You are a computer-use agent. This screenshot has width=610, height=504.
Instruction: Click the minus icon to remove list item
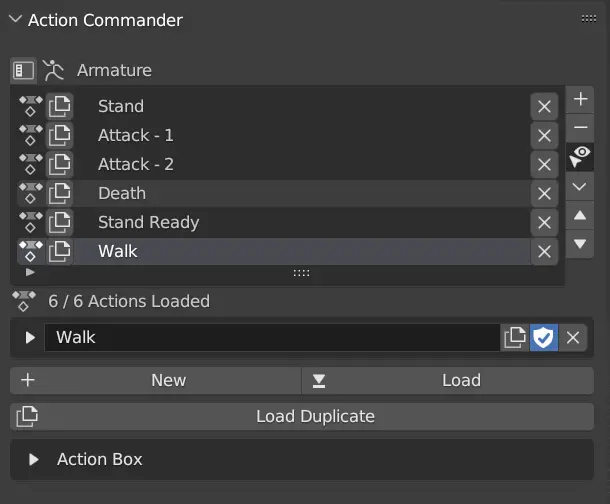pyautogui.click(x=580, y=128)
